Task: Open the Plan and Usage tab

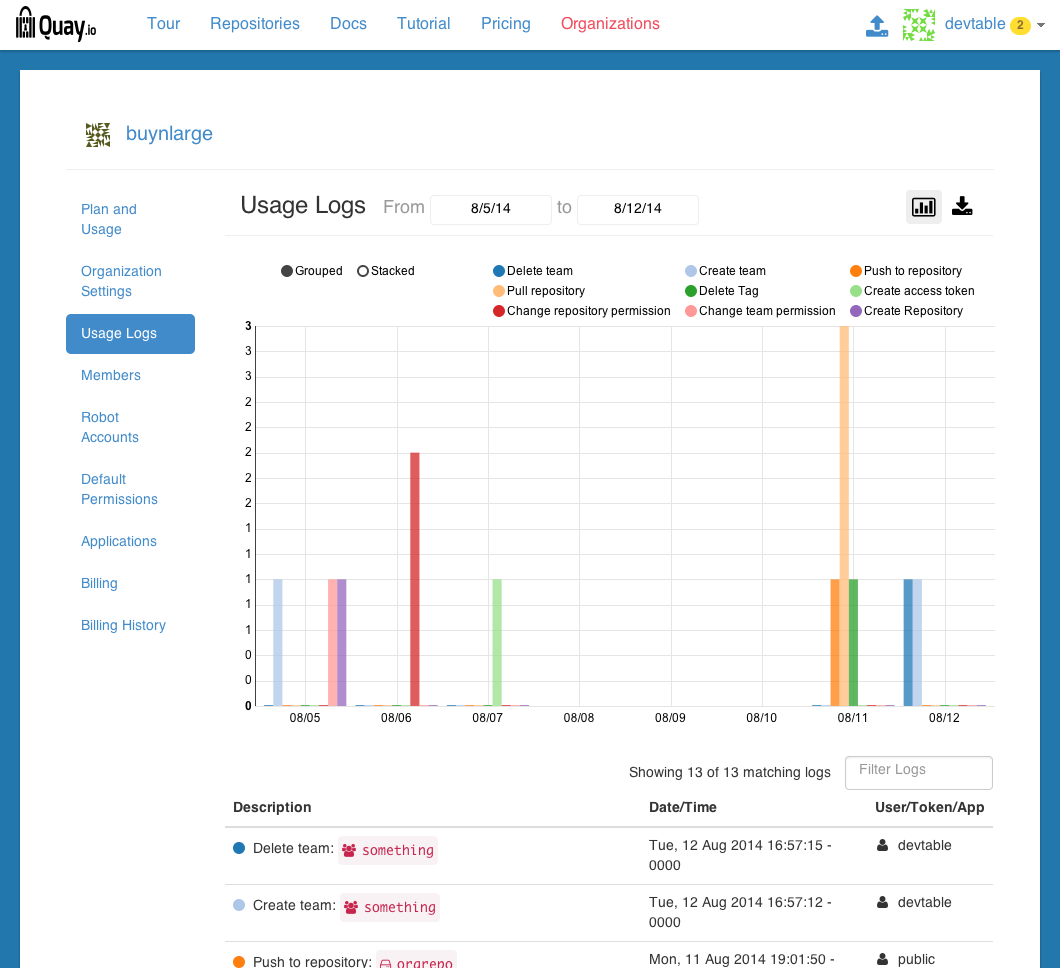Action: click(x=130, y=219)
